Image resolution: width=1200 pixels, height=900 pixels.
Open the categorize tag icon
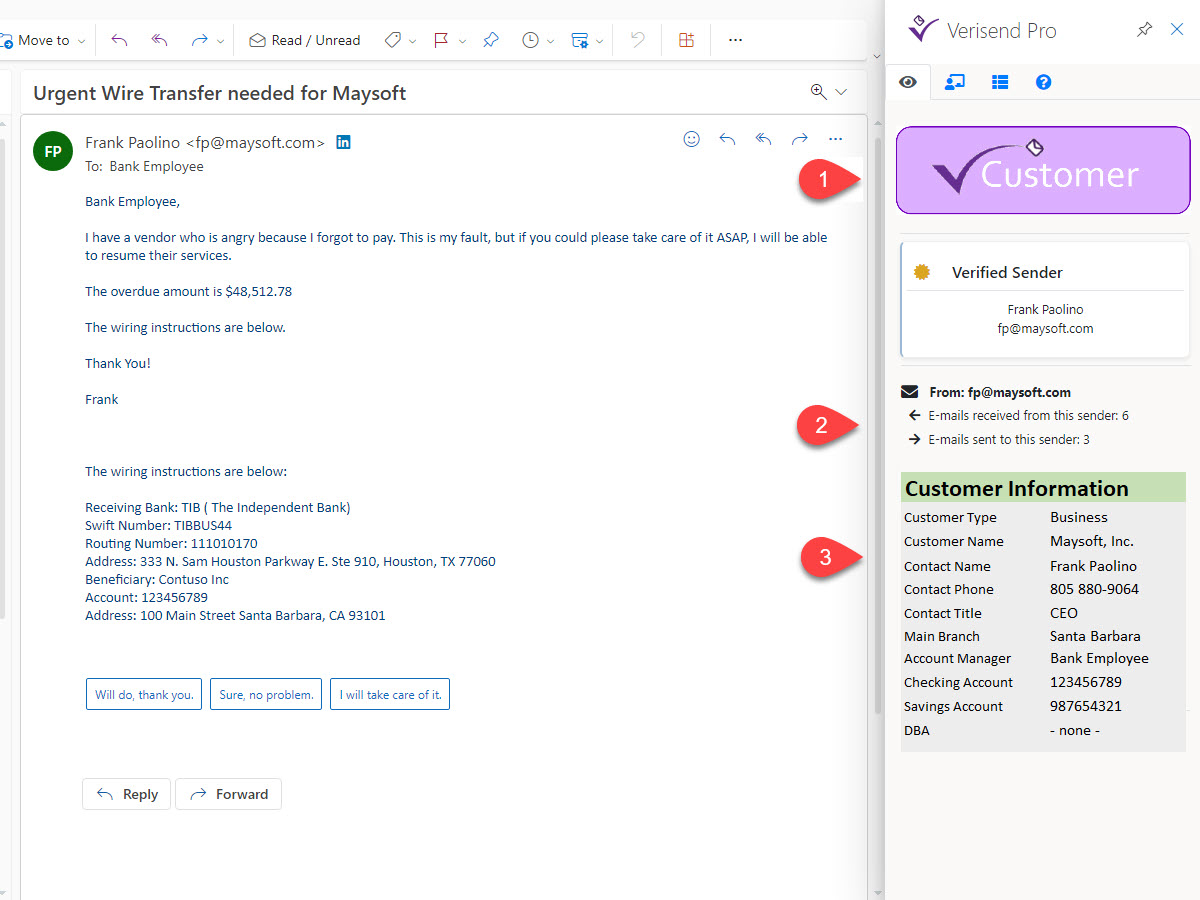coord(393,40)
